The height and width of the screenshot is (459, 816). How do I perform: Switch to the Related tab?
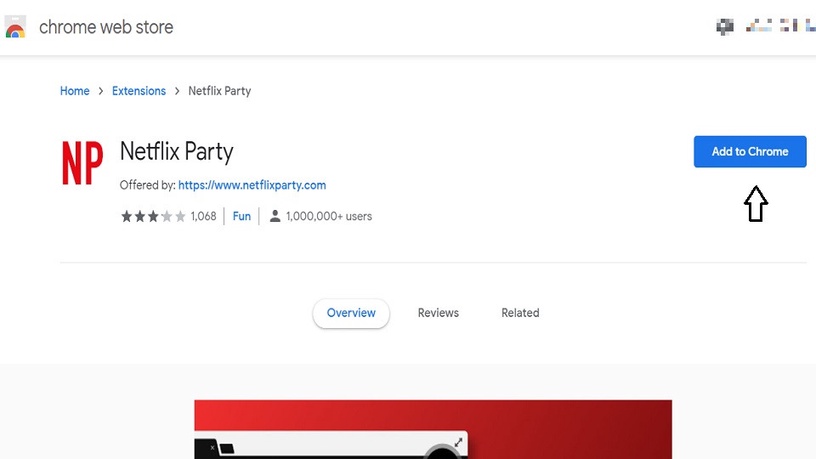click(x=520, y=313)
